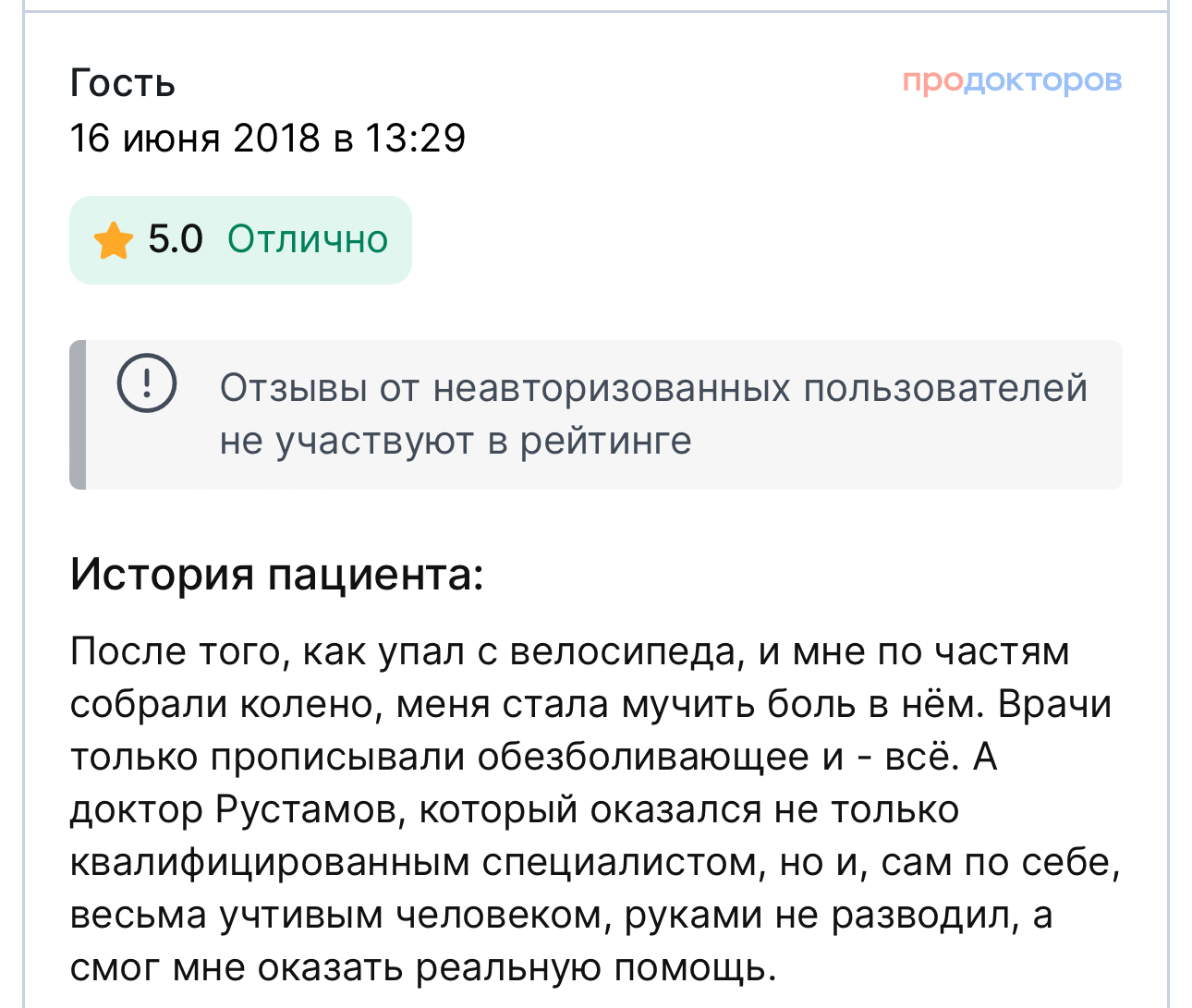Click the exclamation mark notice icon
The image size is (1192, 1008).
tap(147, 383)
